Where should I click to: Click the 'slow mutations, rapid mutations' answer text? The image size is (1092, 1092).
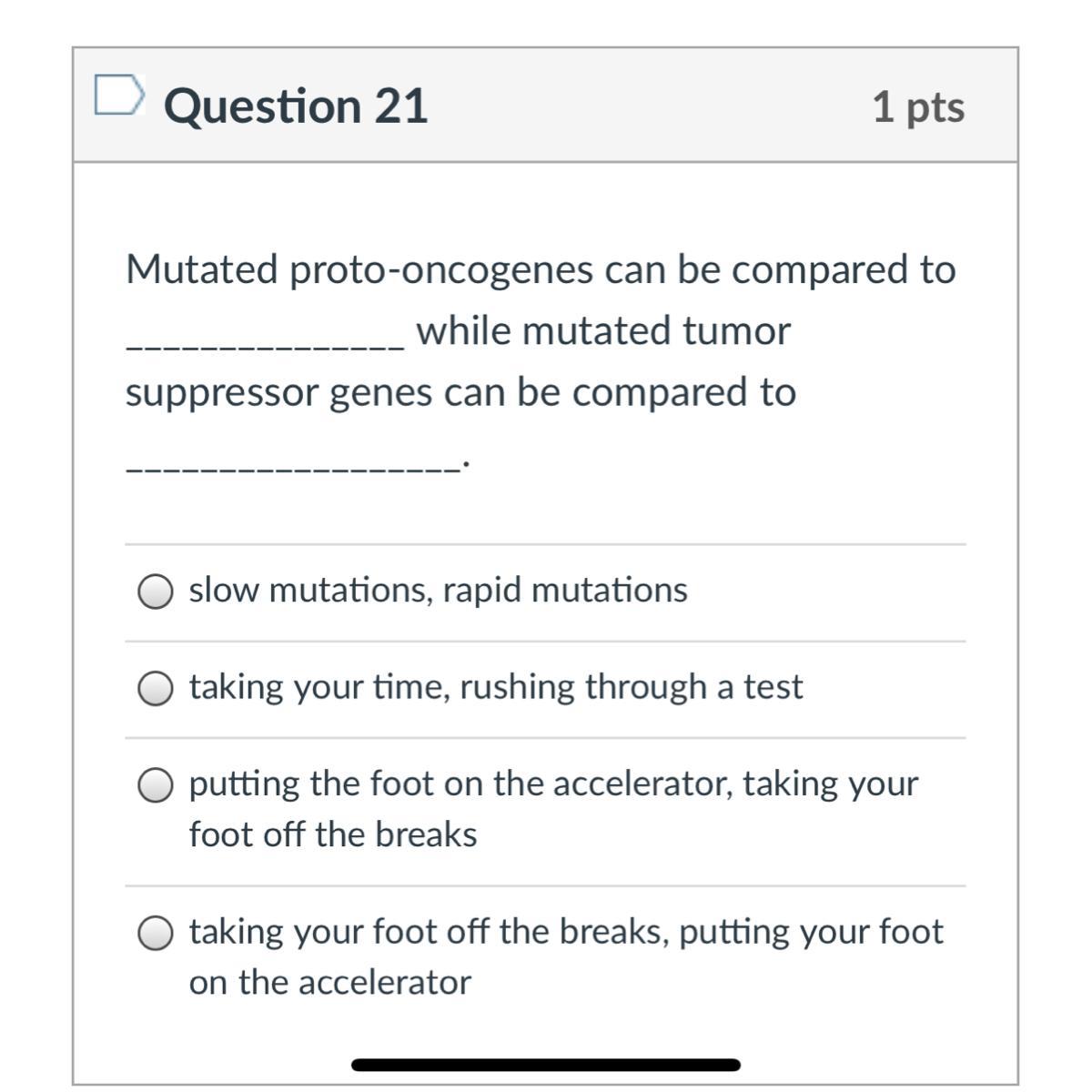click(x=438, y=590)
